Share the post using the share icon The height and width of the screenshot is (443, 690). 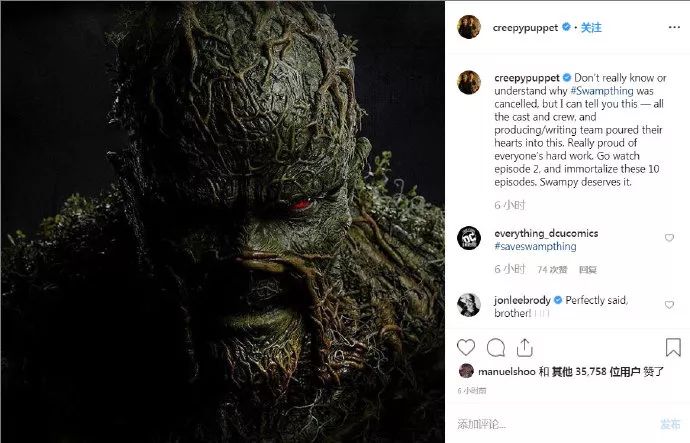(526, 348)
